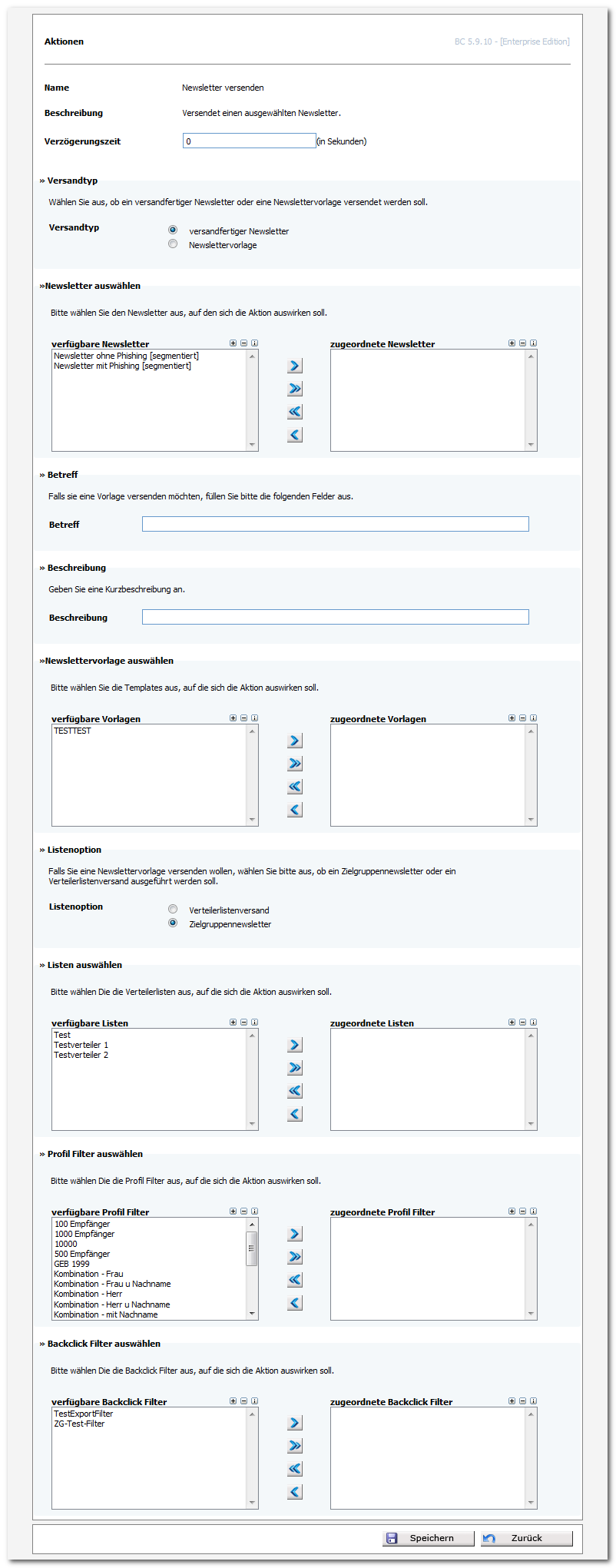
Task: Remove all zugeordnete Vorlagen with double-left arrow
Action: pos(295,787)
